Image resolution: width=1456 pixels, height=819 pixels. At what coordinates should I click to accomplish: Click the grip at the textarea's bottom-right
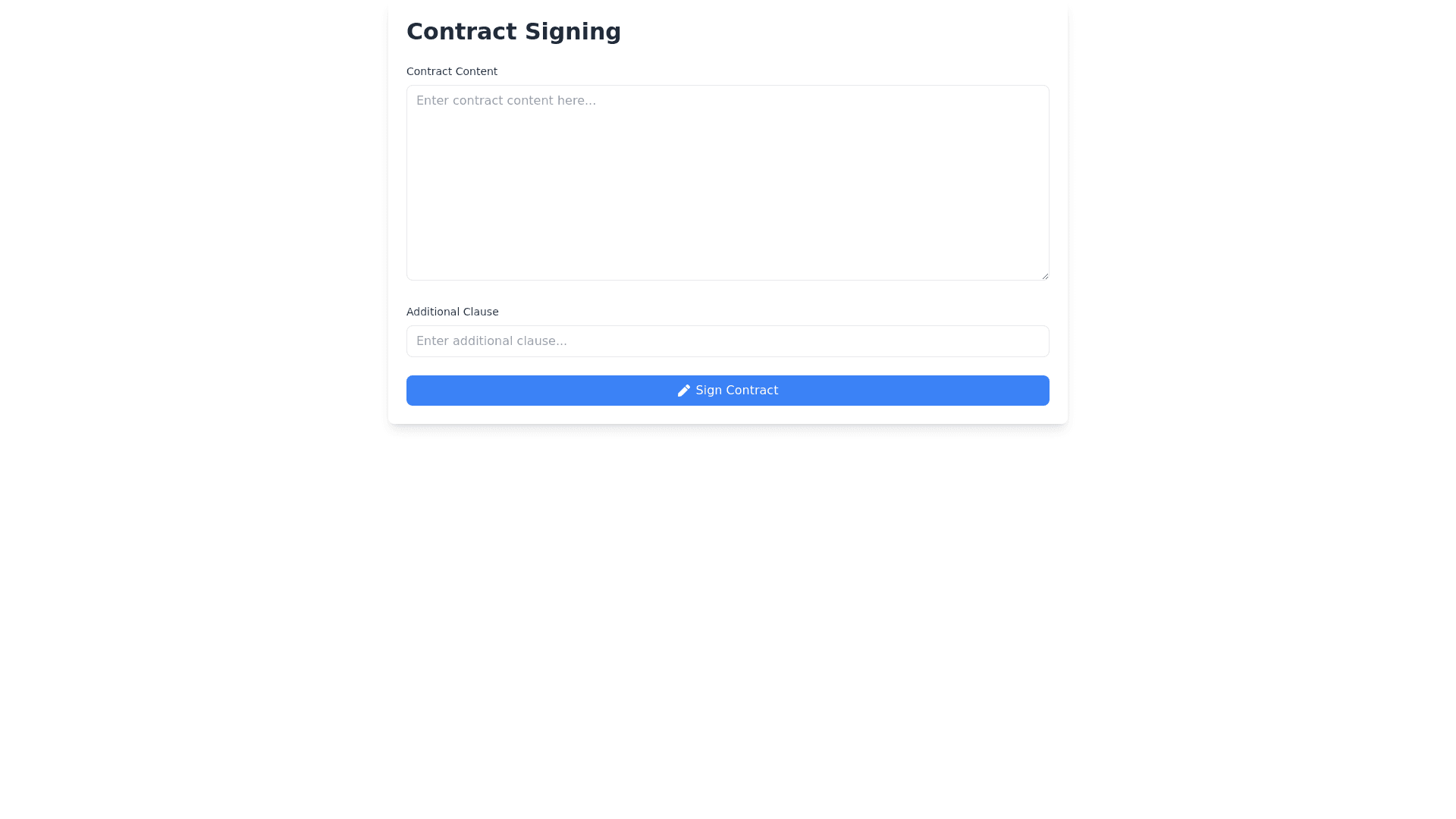[1044, 275]
